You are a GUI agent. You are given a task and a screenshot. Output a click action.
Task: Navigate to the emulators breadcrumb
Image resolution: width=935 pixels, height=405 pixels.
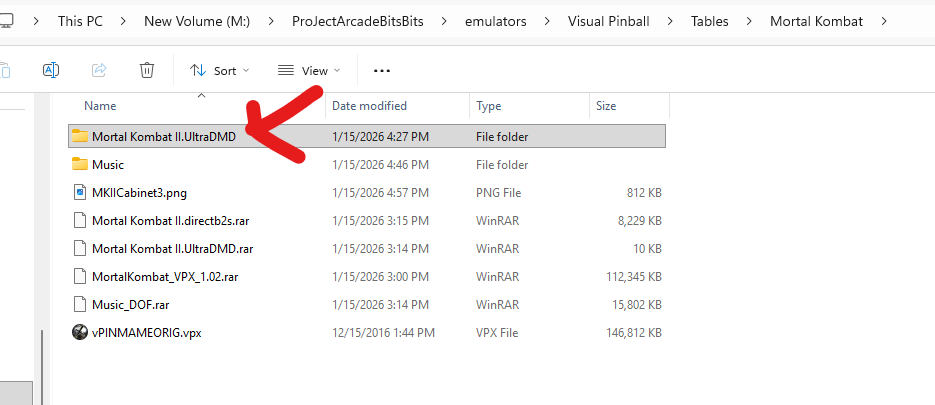496,21
